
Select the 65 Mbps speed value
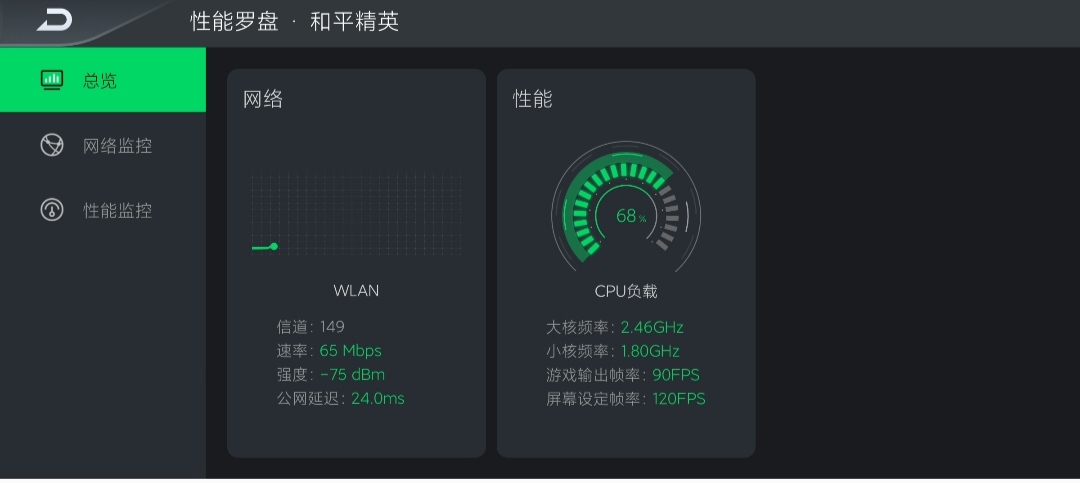pyautogui.click(x=351, y=351)
